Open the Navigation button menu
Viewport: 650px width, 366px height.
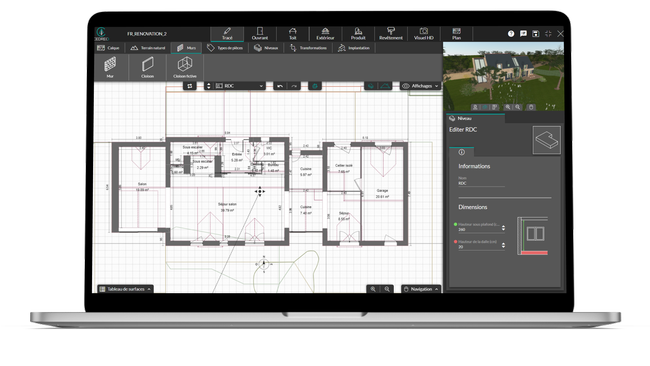point(421,289)
